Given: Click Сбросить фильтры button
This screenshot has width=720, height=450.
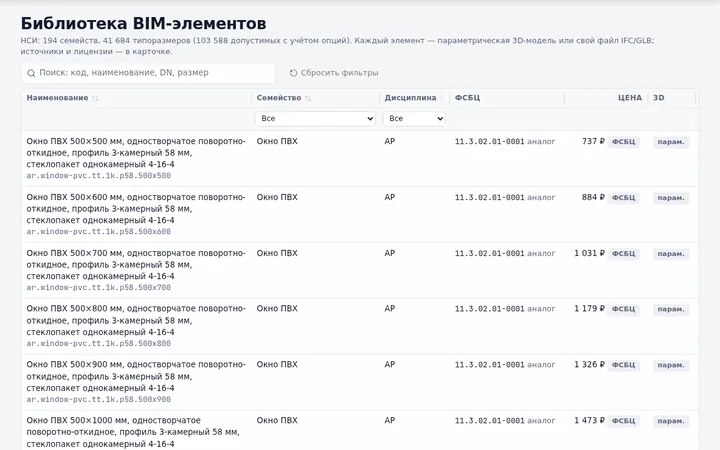Looking at the screenshot, I should (x=334, y=73).
